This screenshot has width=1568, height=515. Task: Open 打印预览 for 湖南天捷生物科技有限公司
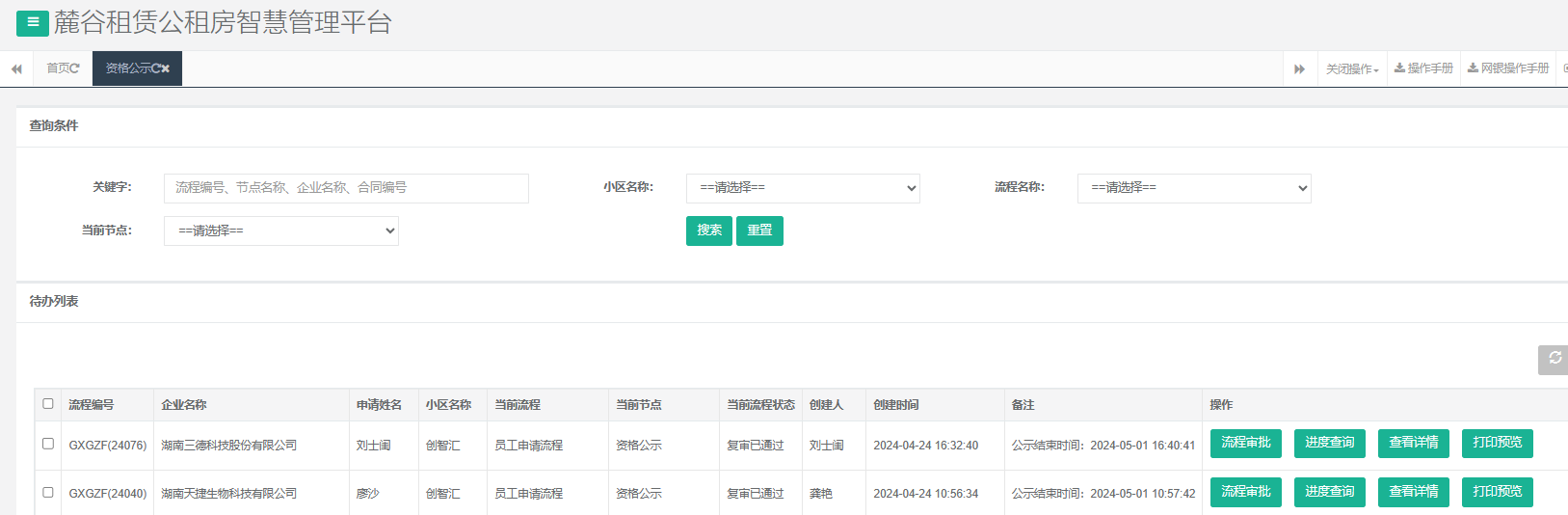[x=1497, y=492]
